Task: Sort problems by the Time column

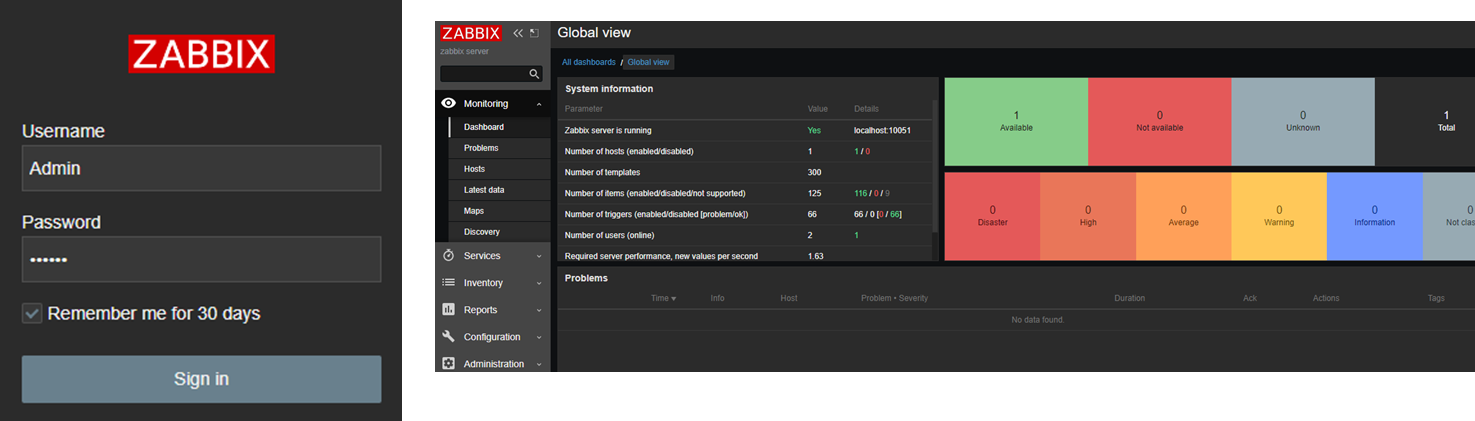Action: (663, 298)
